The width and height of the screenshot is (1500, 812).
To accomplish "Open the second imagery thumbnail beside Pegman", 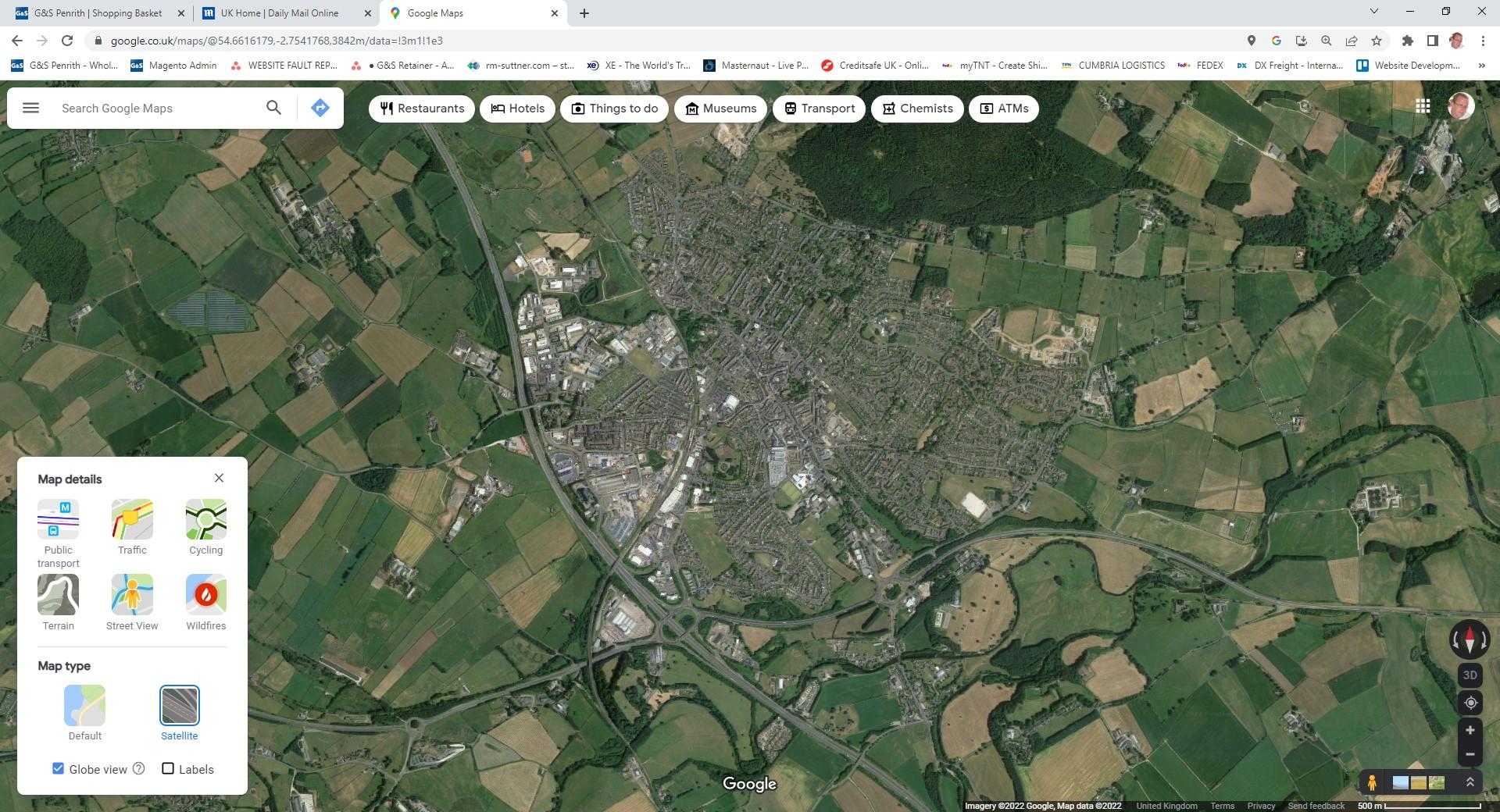I will pyautogui.click(x=1419, y=782).
